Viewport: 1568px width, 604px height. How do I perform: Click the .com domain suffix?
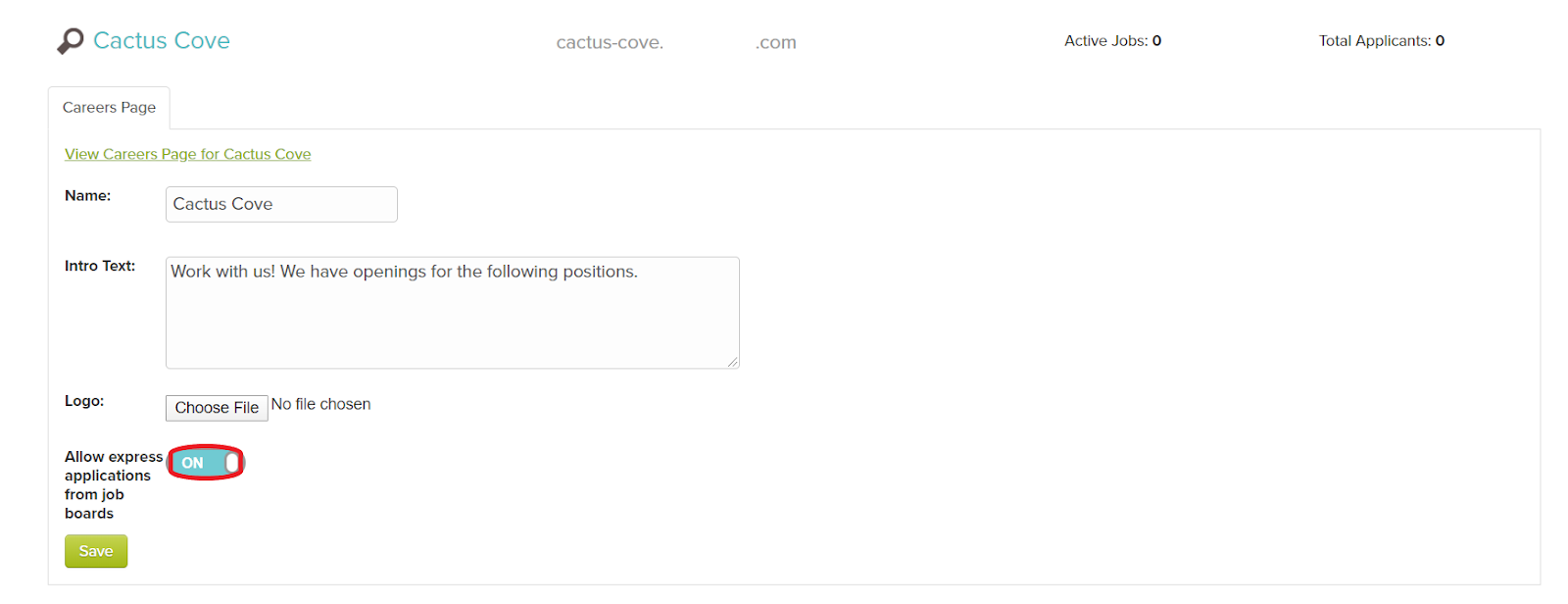[x=775, y=41]
